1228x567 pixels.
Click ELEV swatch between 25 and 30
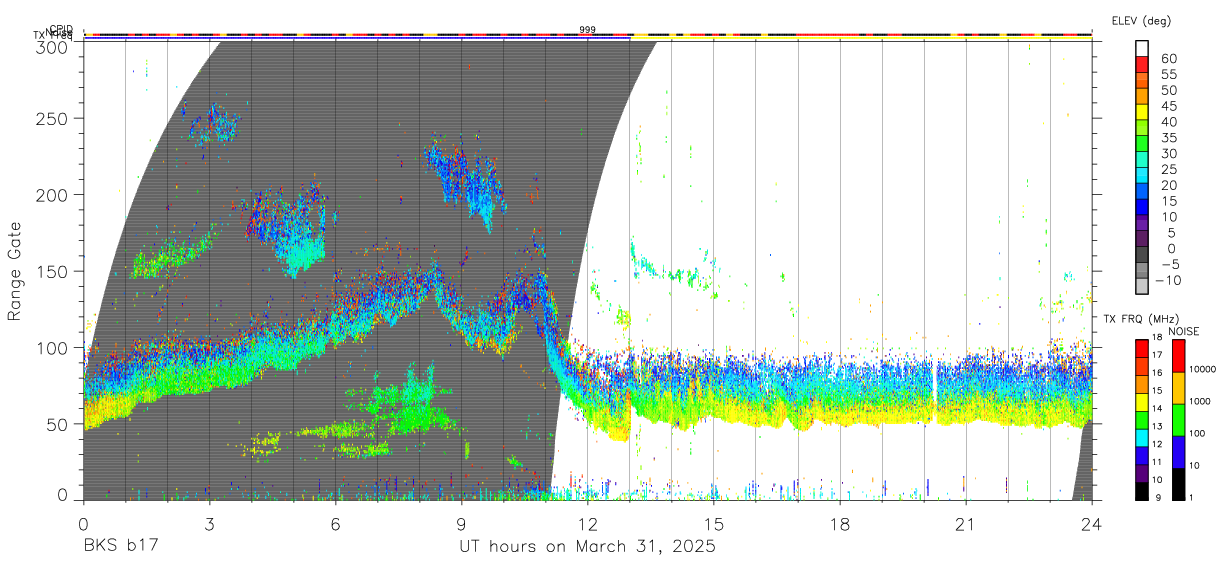[x=1143, y=159]
